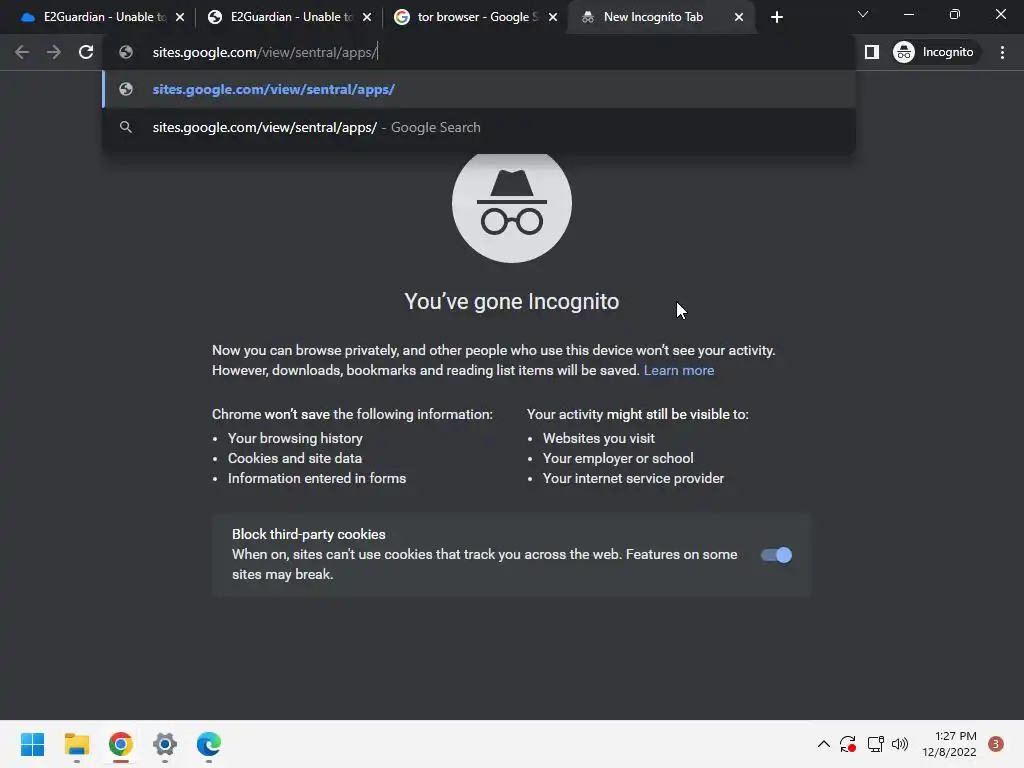The width and height of the screenshot is (1024, 768).
Task: Click 'Cookies and site data' list item
Action: [295, 458]
